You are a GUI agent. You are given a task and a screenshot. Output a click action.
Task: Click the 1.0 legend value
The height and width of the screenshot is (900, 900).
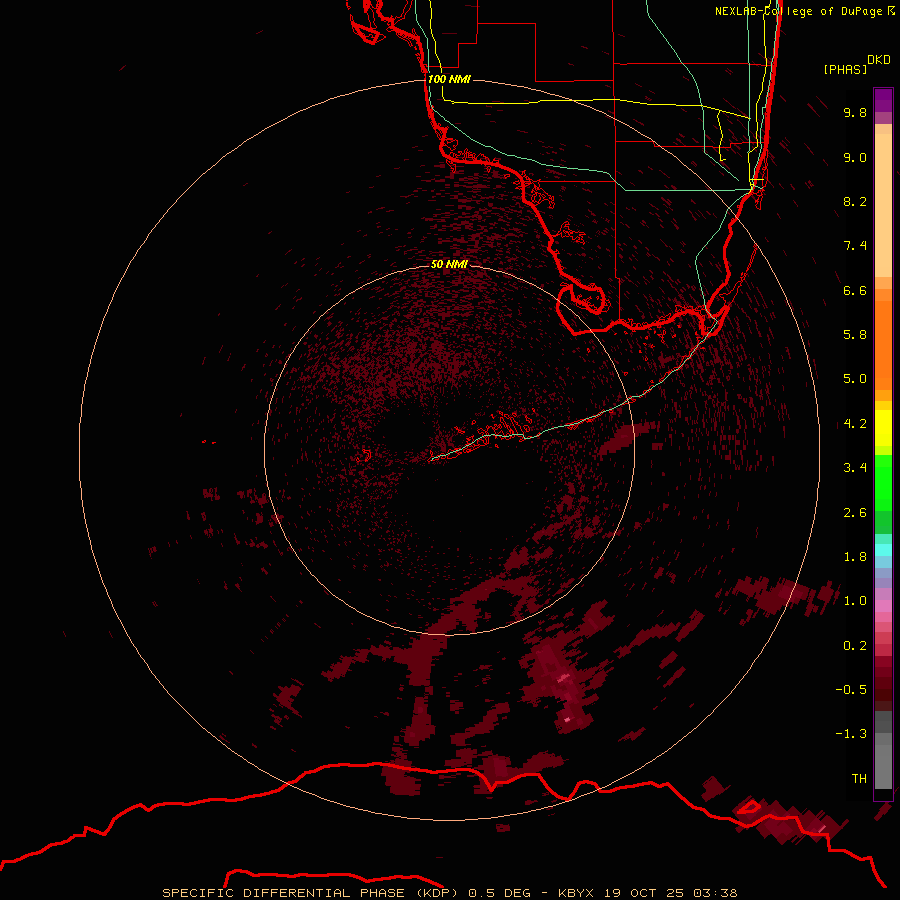point(855,601)
